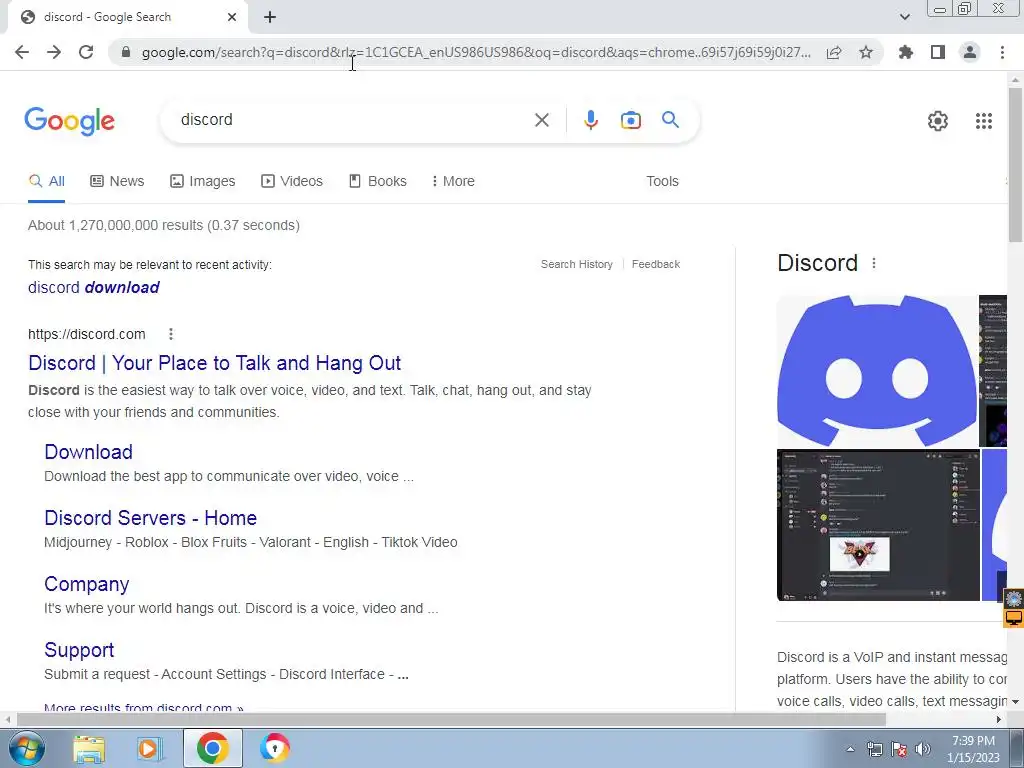This screenshot has height=768, width=1024.
Task: View site information via the lock icon
Action: [126, 52]
